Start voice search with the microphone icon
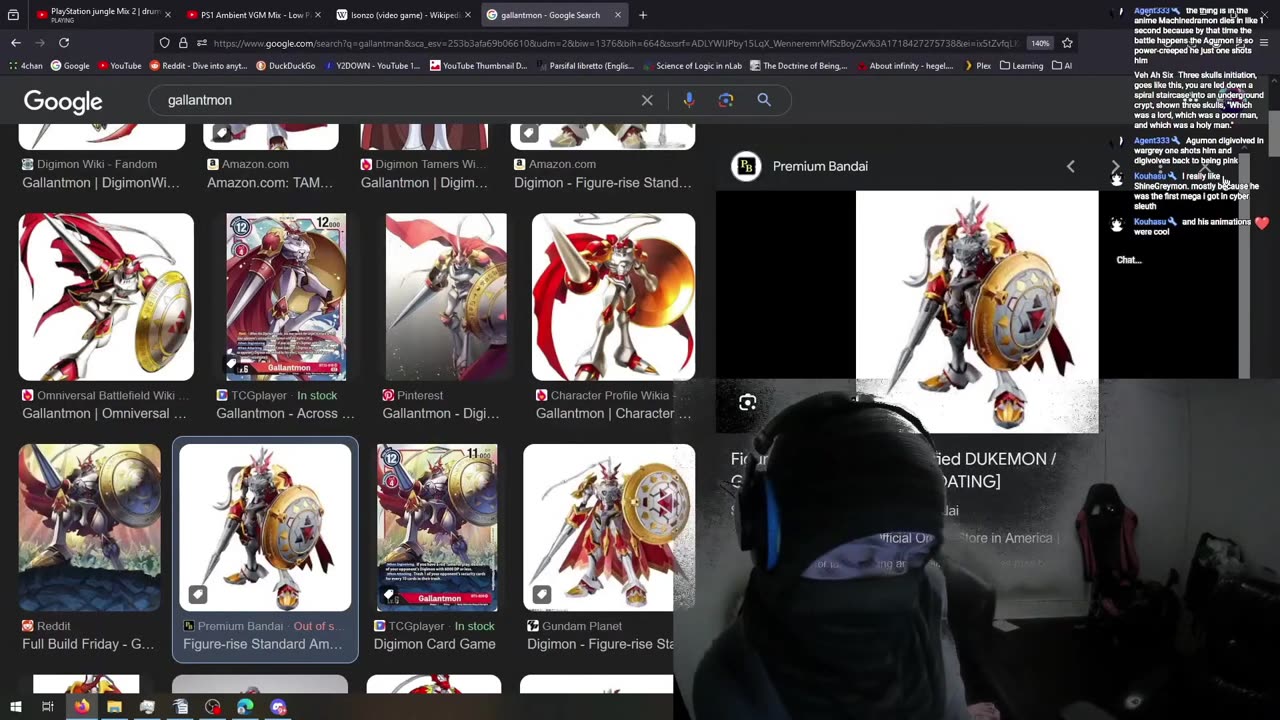The height and width of the screenshot is (720, 1280). coord(688,100)
